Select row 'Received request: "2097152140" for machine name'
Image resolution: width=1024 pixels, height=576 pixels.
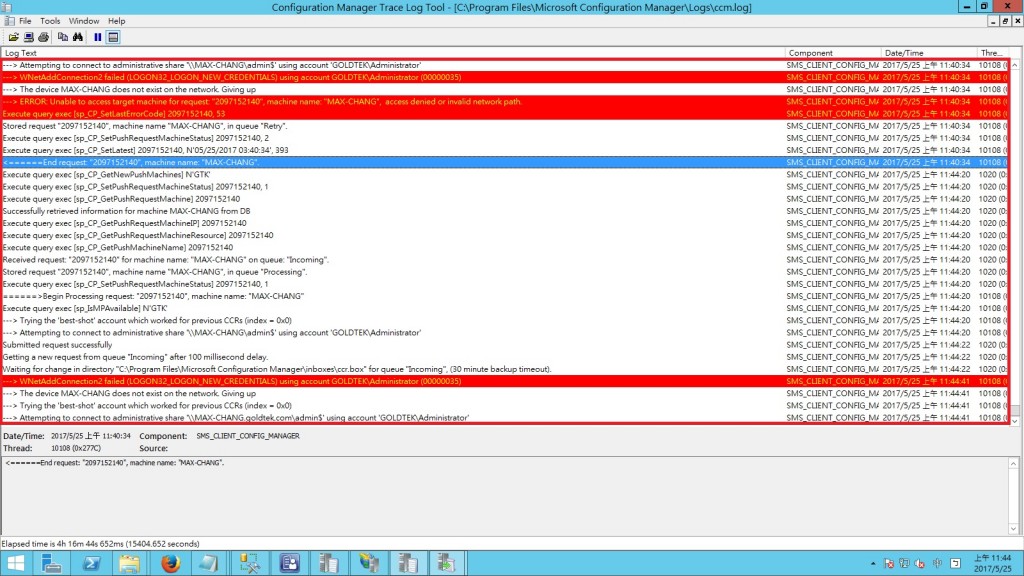pyautogui.click(x=505, y=259)
